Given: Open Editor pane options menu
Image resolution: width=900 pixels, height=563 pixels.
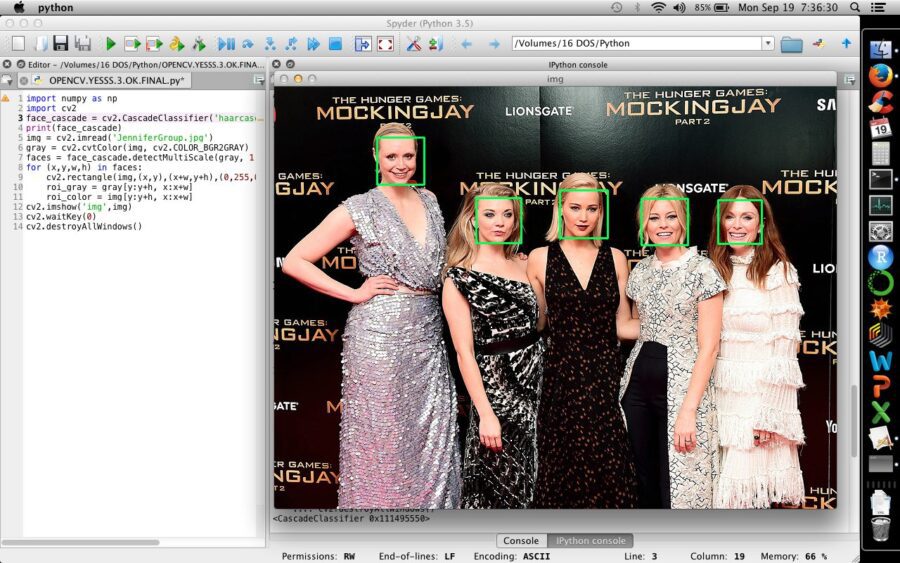Looking at the screenshot, I should 259,80.
